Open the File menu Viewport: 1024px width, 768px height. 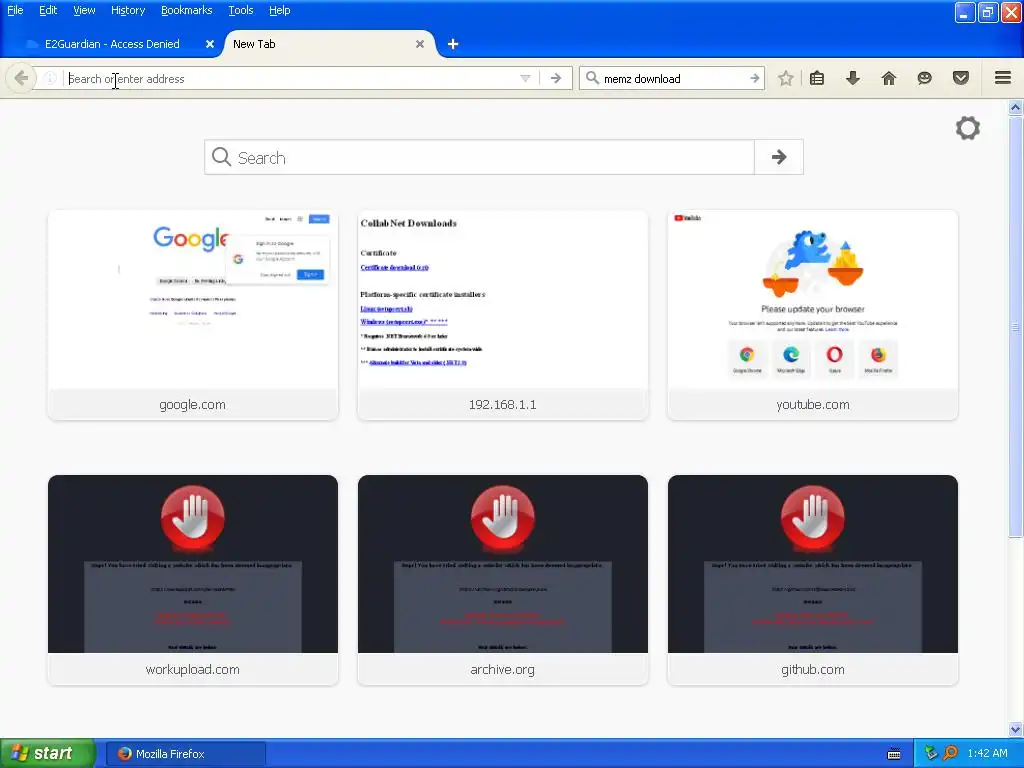(x=15, y=10)
